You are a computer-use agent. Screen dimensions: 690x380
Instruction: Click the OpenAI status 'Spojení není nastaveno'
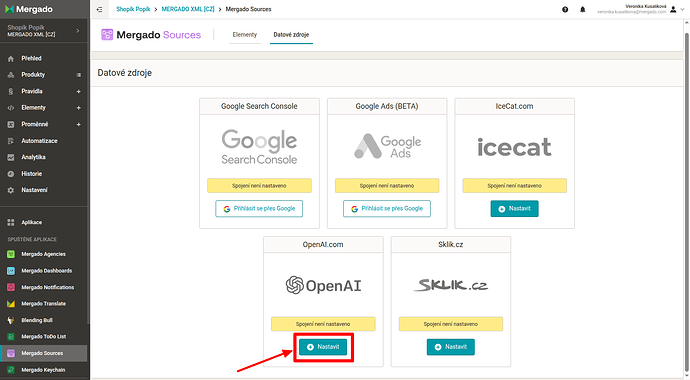[323, 324]
